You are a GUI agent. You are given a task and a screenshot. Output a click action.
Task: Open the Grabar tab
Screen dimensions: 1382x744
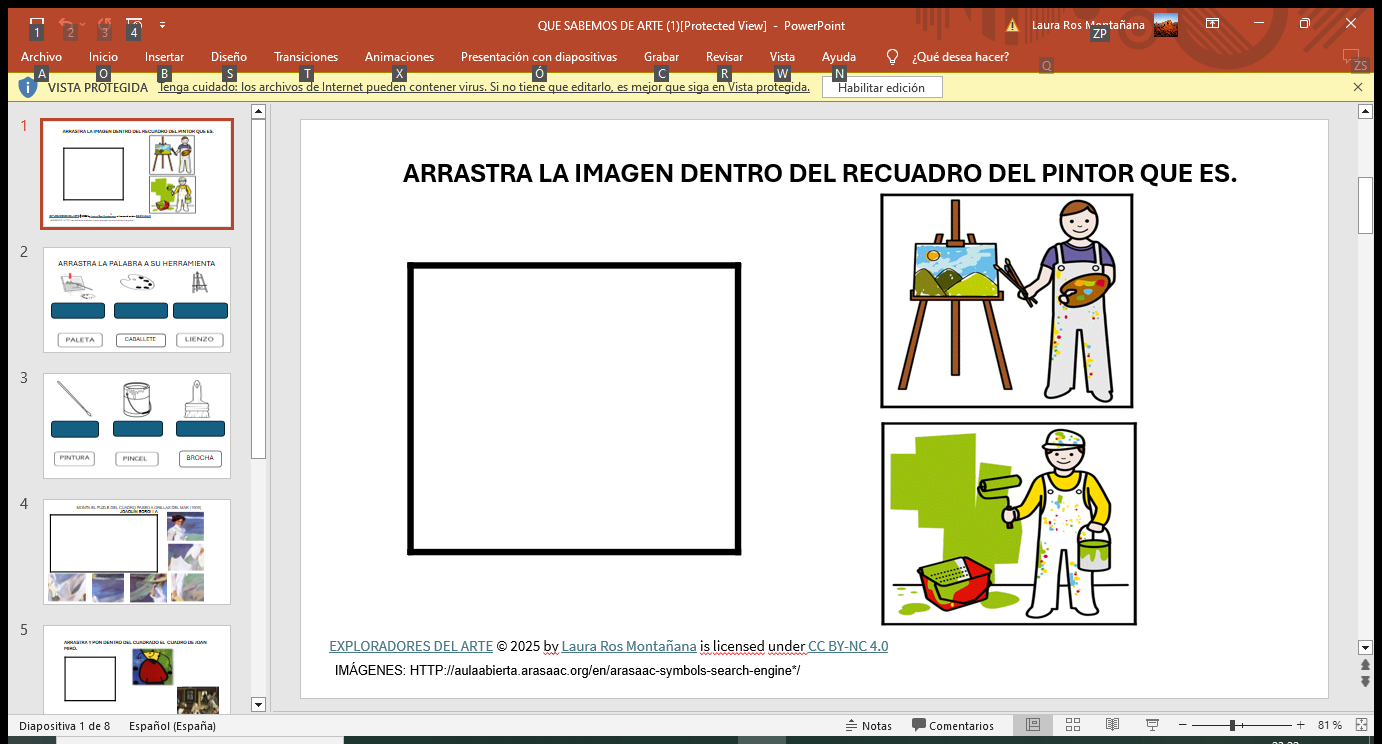click(661, 57)
